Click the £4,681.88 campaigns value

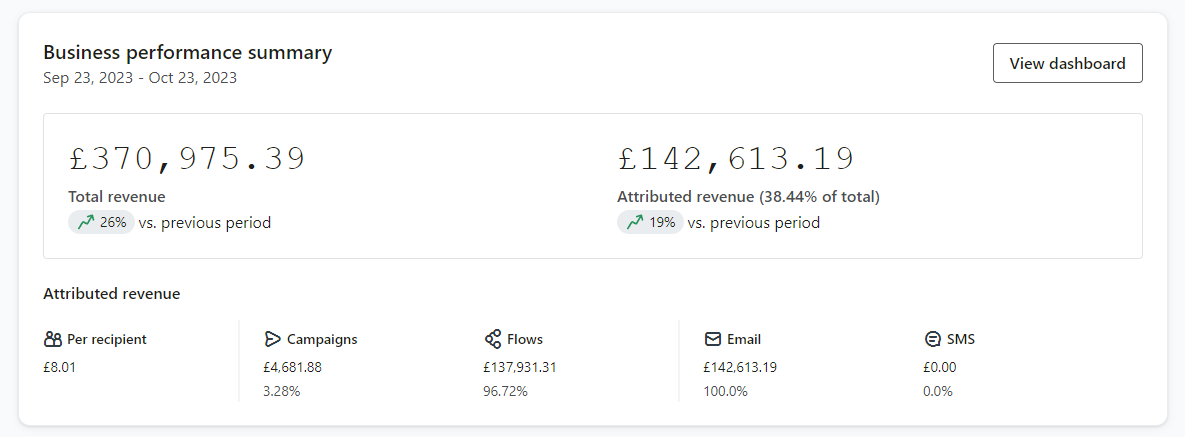point(292,368)
